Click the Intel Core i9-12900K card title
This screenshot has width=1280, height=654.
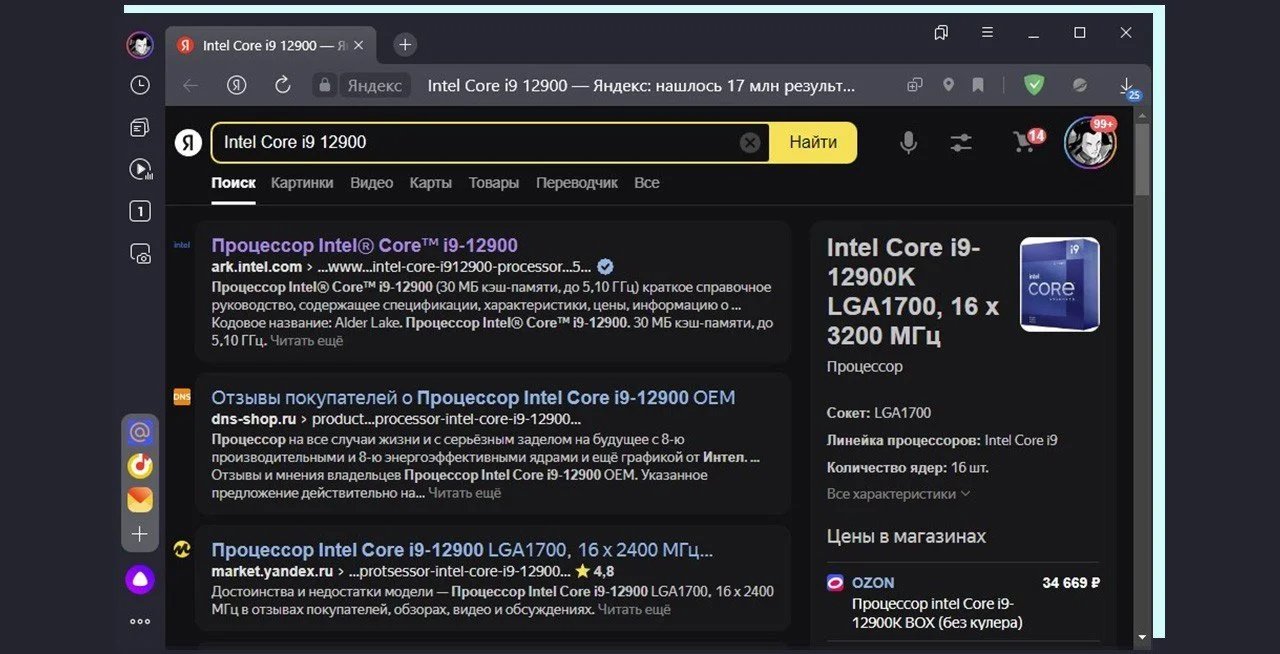[913, 291]
